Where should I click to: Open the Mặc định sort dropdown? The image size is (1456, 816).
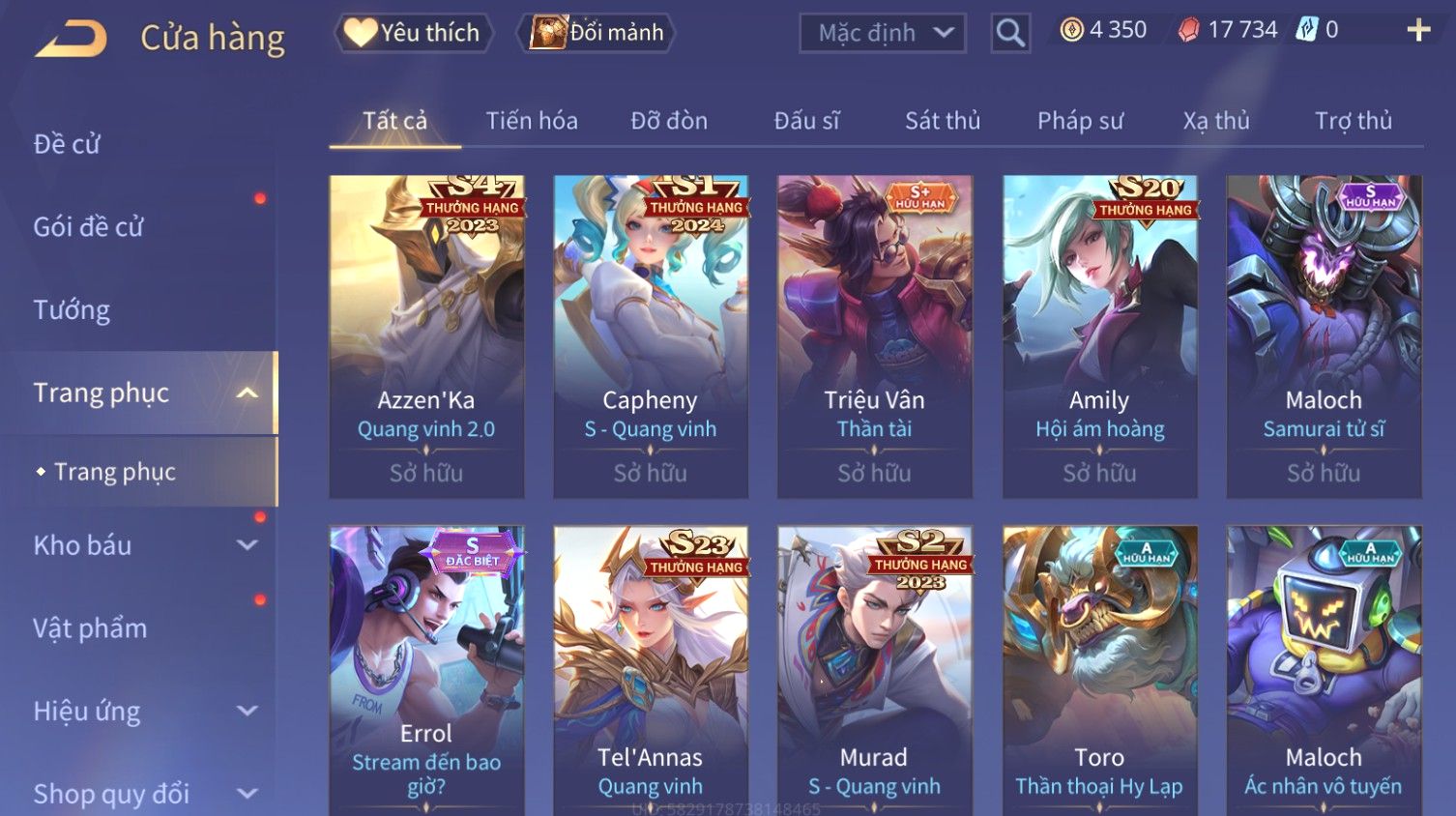tap(883, 33)
